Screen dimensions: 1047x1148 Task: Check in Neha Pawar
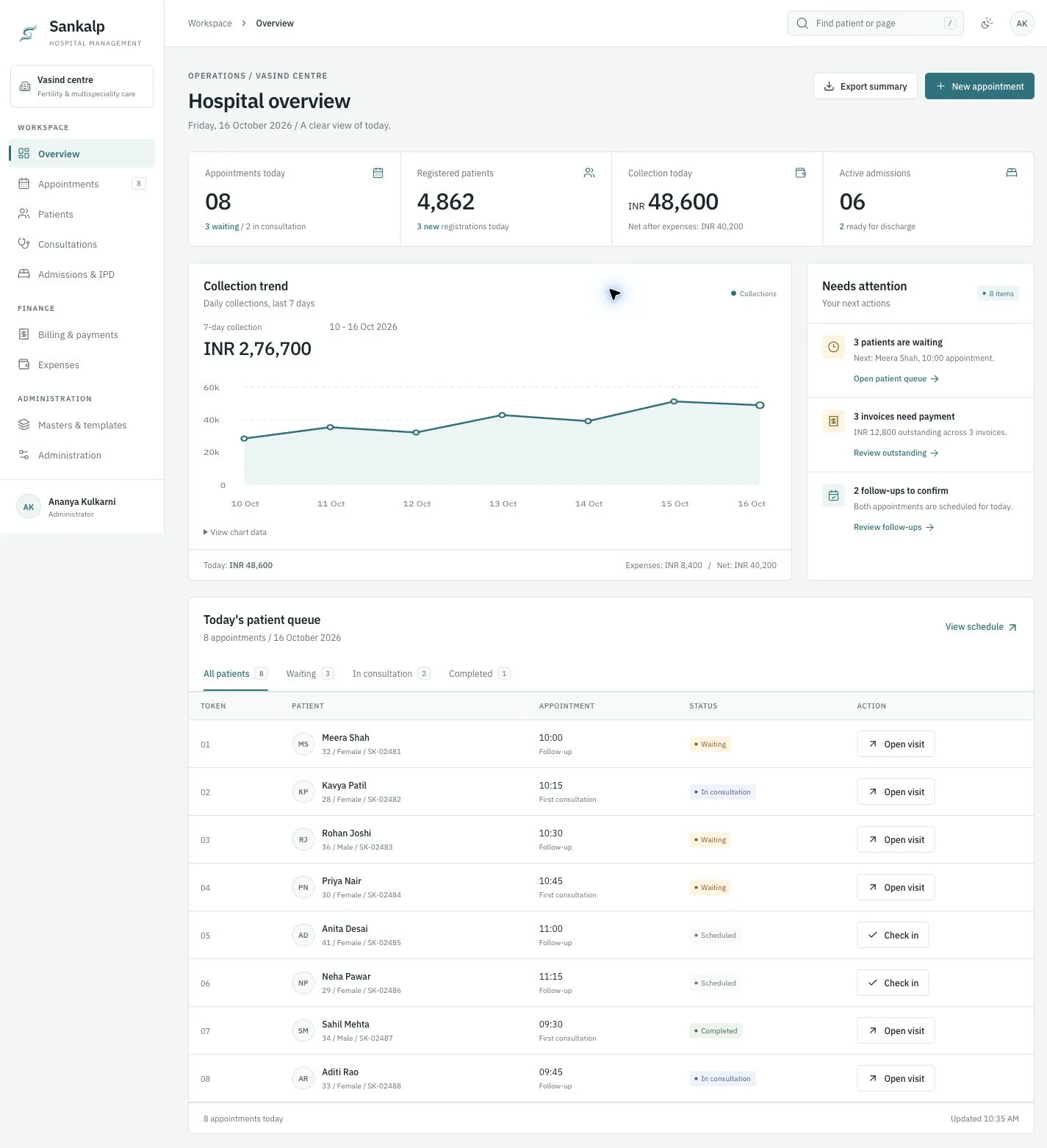point(893,983)
